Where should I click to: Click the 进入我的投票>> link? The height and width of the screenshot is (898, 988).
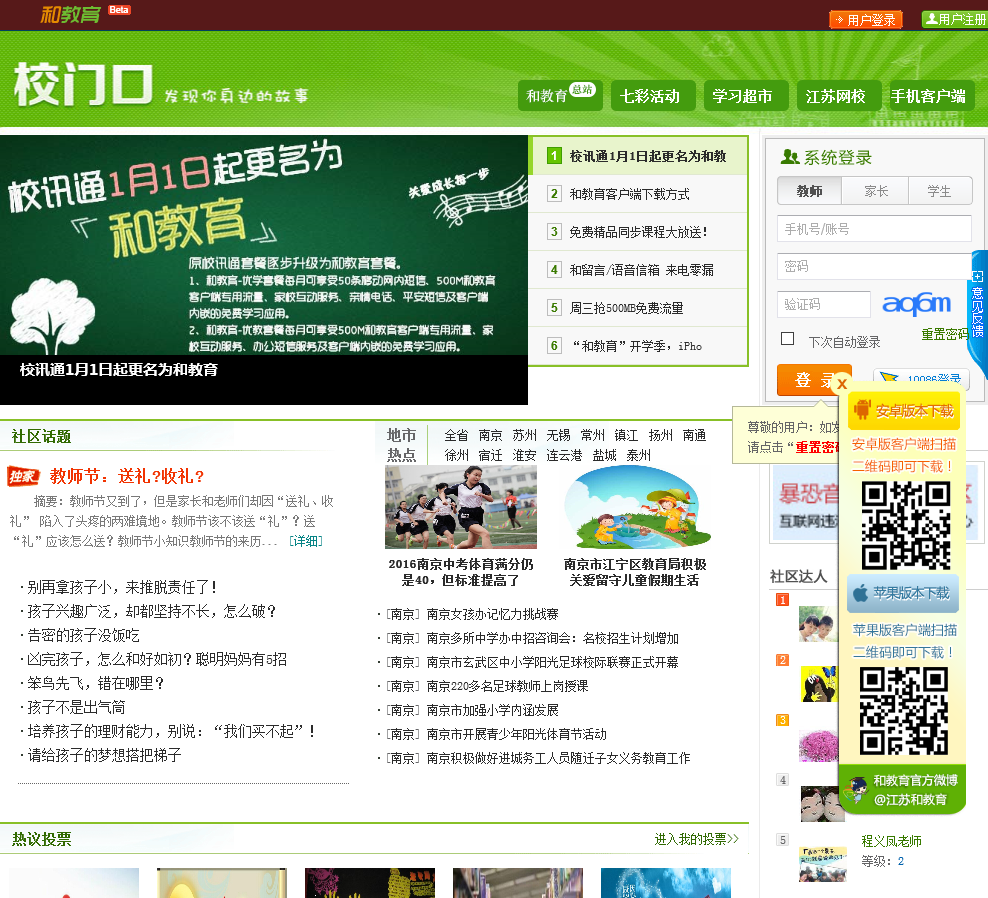click(x=696, y=839)
